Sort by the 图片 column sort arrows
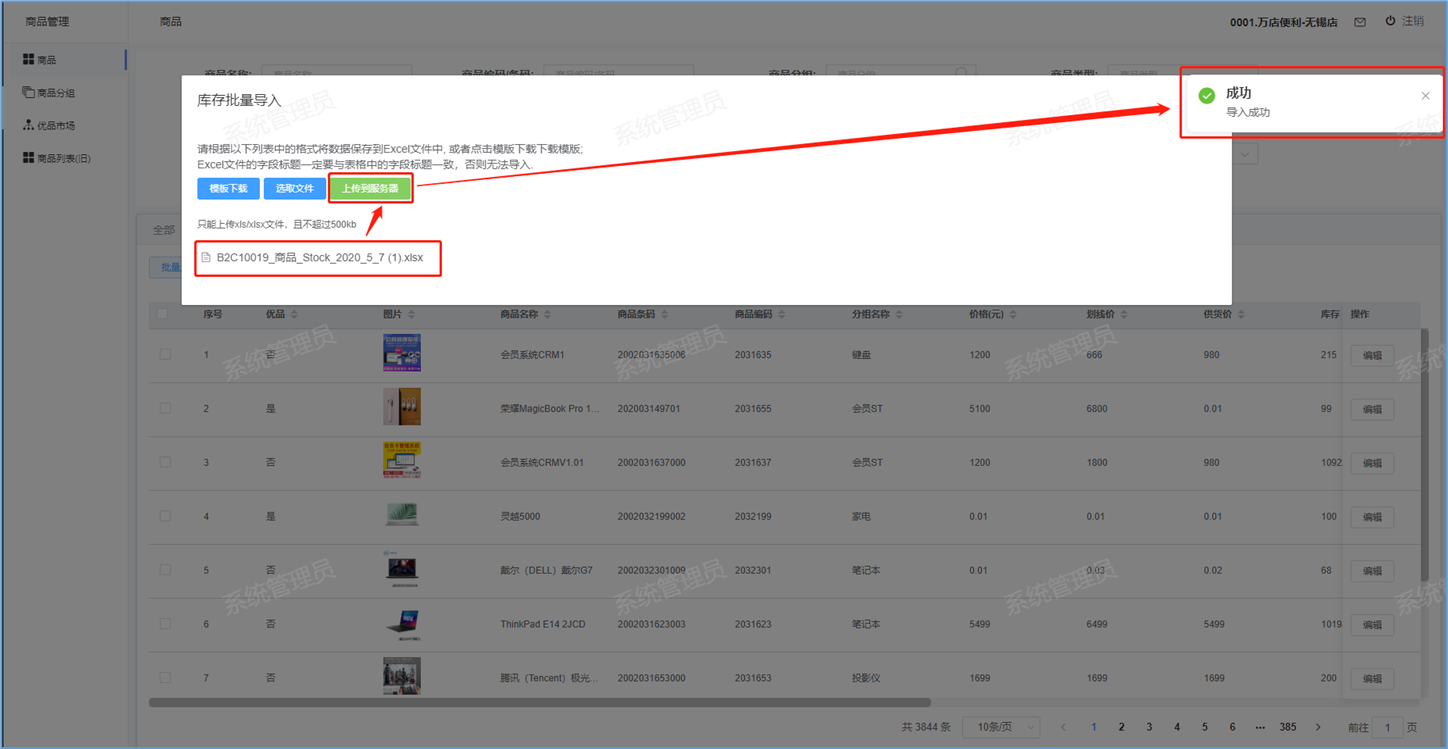The image size is (1448, 749). point(411,315)
